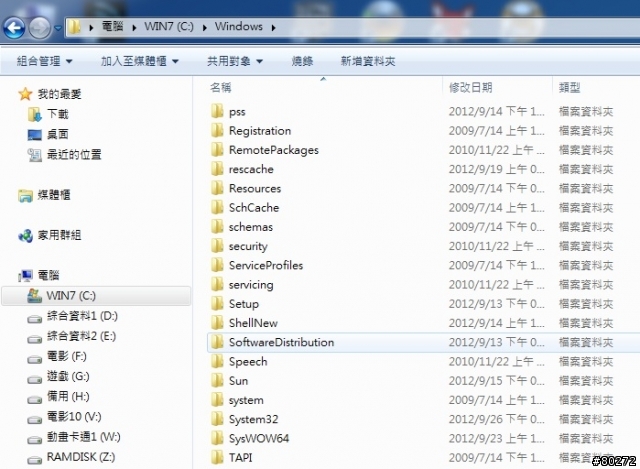This screenshot has height=469, width=640.
Task: Select the SchCache folder
Action: 245,207
